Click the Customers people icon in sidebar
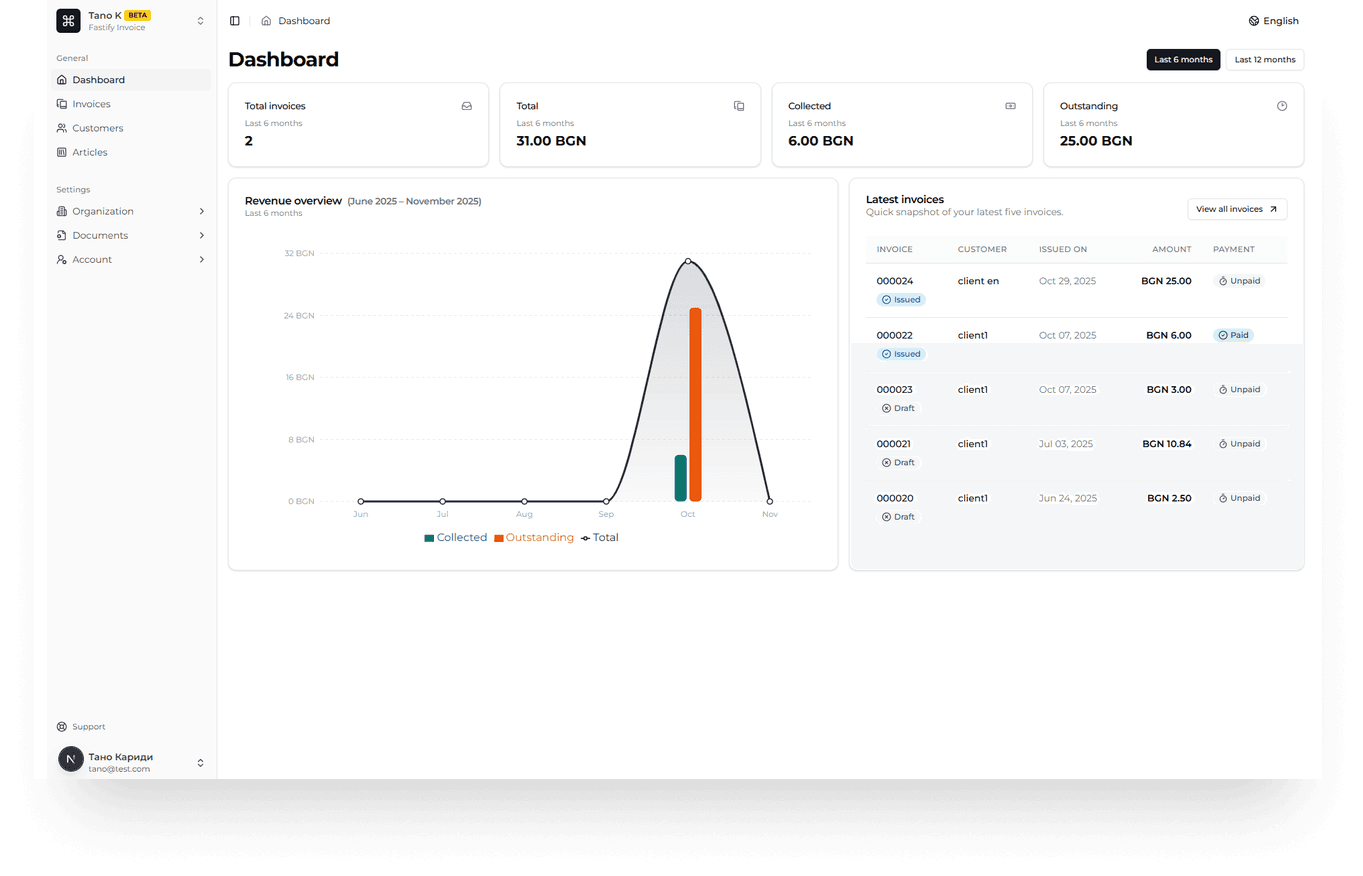 62,128
